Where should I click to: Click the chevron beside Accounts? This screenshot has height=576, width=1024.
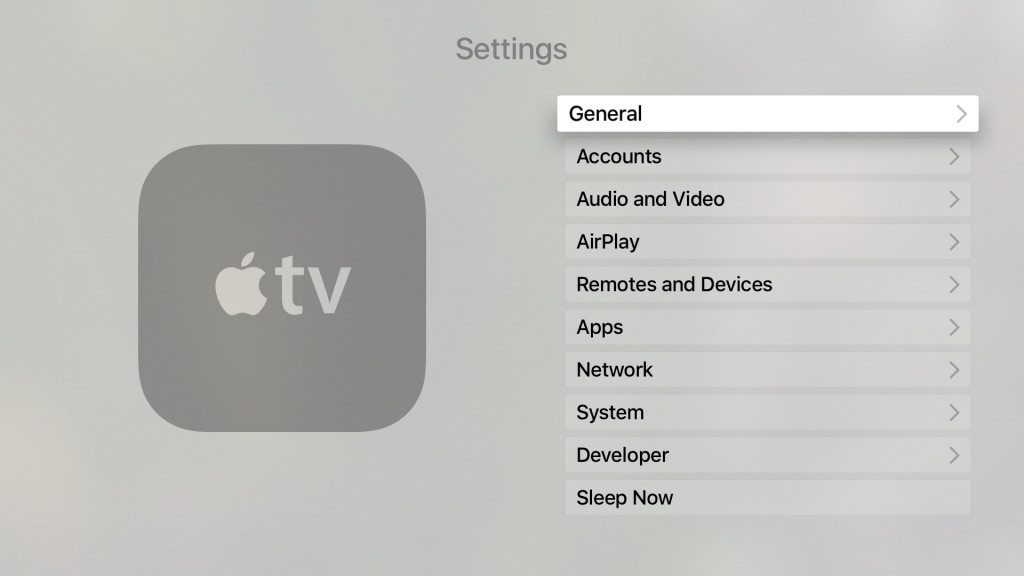click(954, 157)
